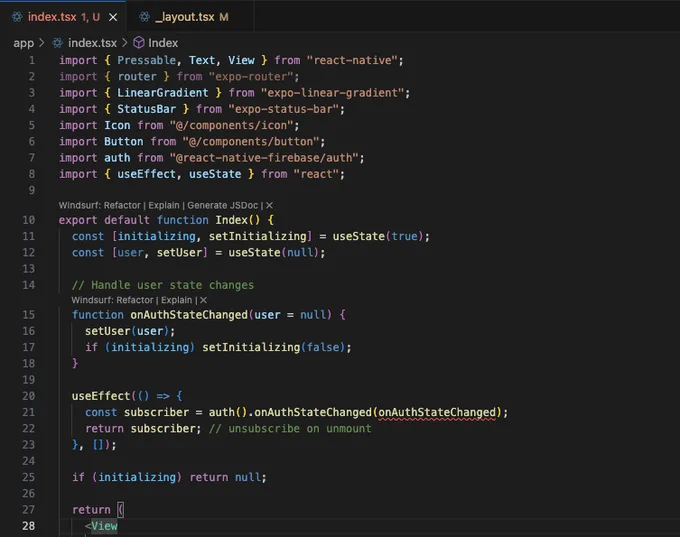Image resolution: width=680 pixels, height=537 pixels.
Task: Select index.tsx in breadcrumb path
Action: (x=92, y=43)
